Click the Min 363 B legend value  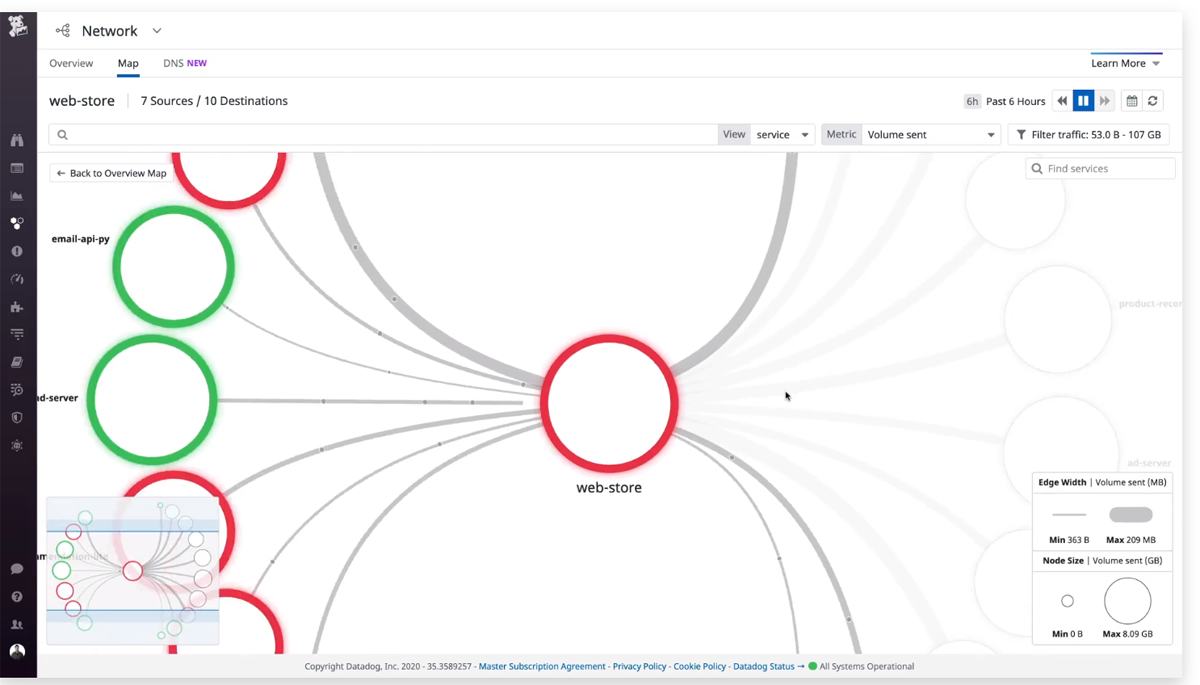pos(1069,540)
